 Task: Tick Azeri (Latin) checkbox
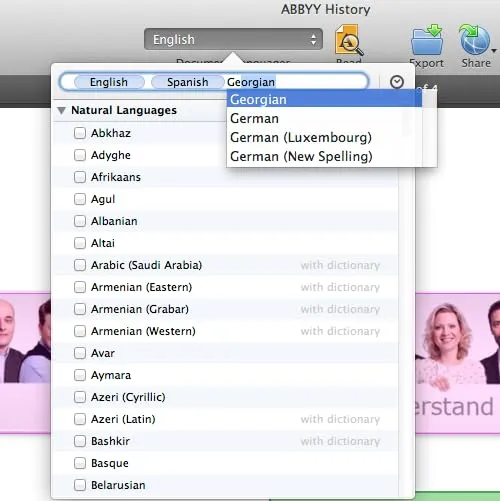click(80, 419)
